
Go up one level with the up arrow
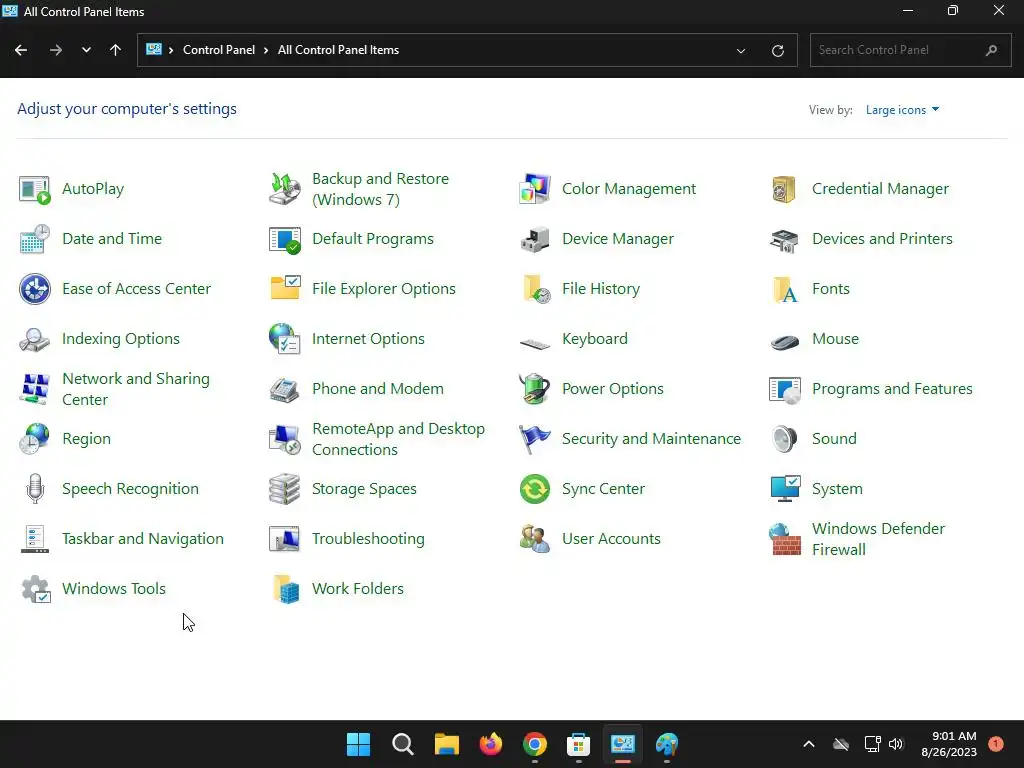click(x=116, y=50)
